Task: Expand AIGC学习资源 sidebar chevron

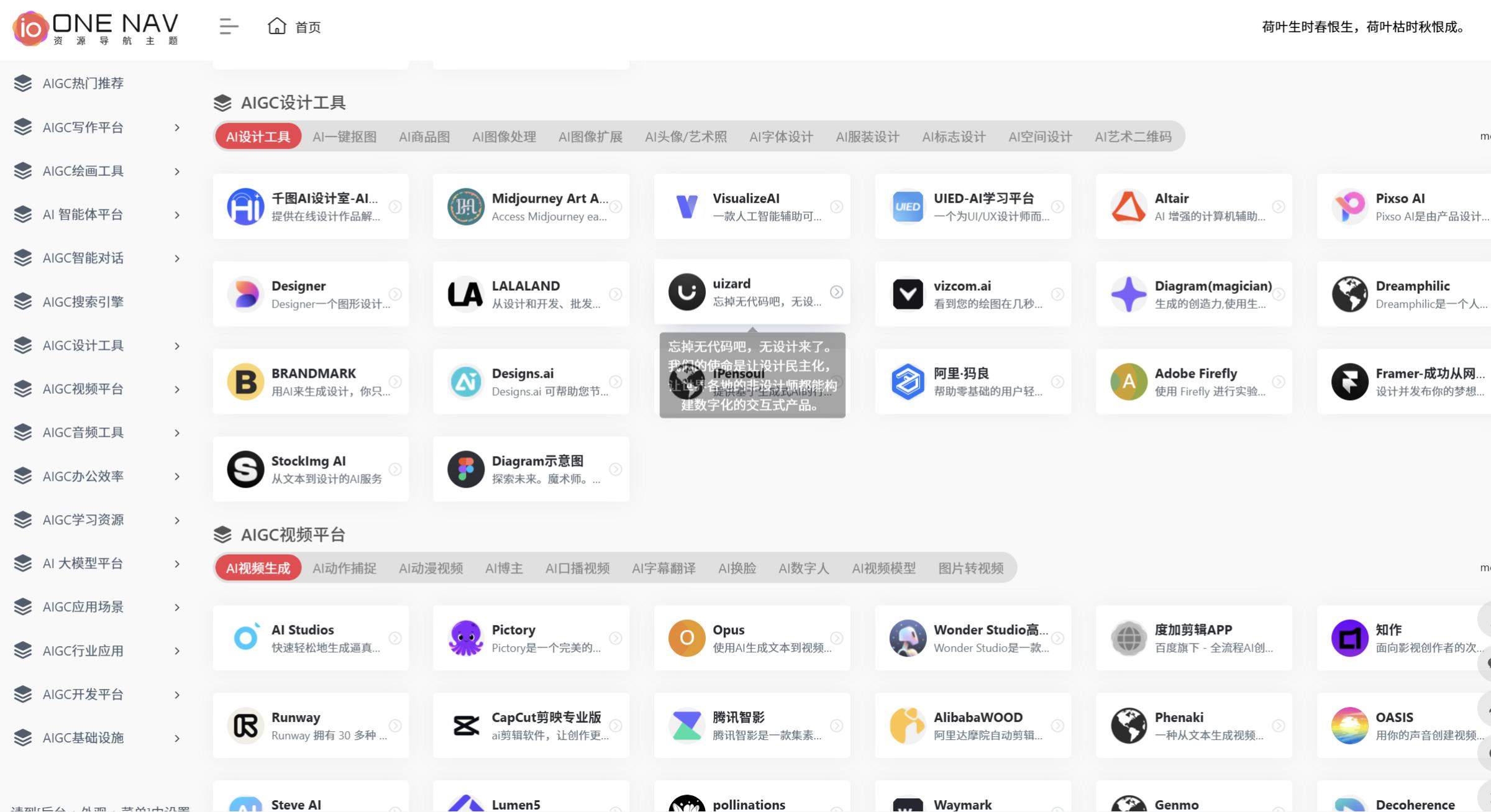Action: [x=177, y=520]
